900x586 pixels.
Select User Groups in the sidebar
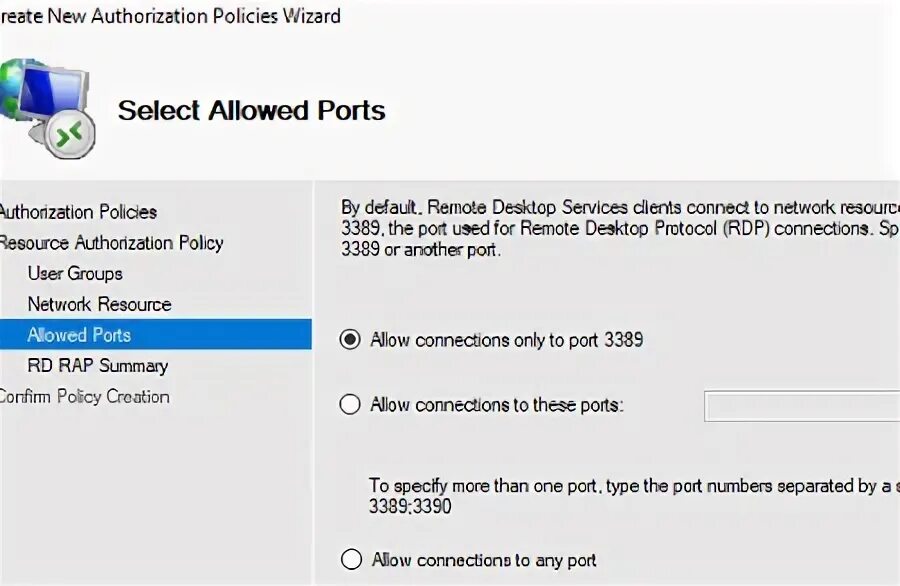click(75, 274)
